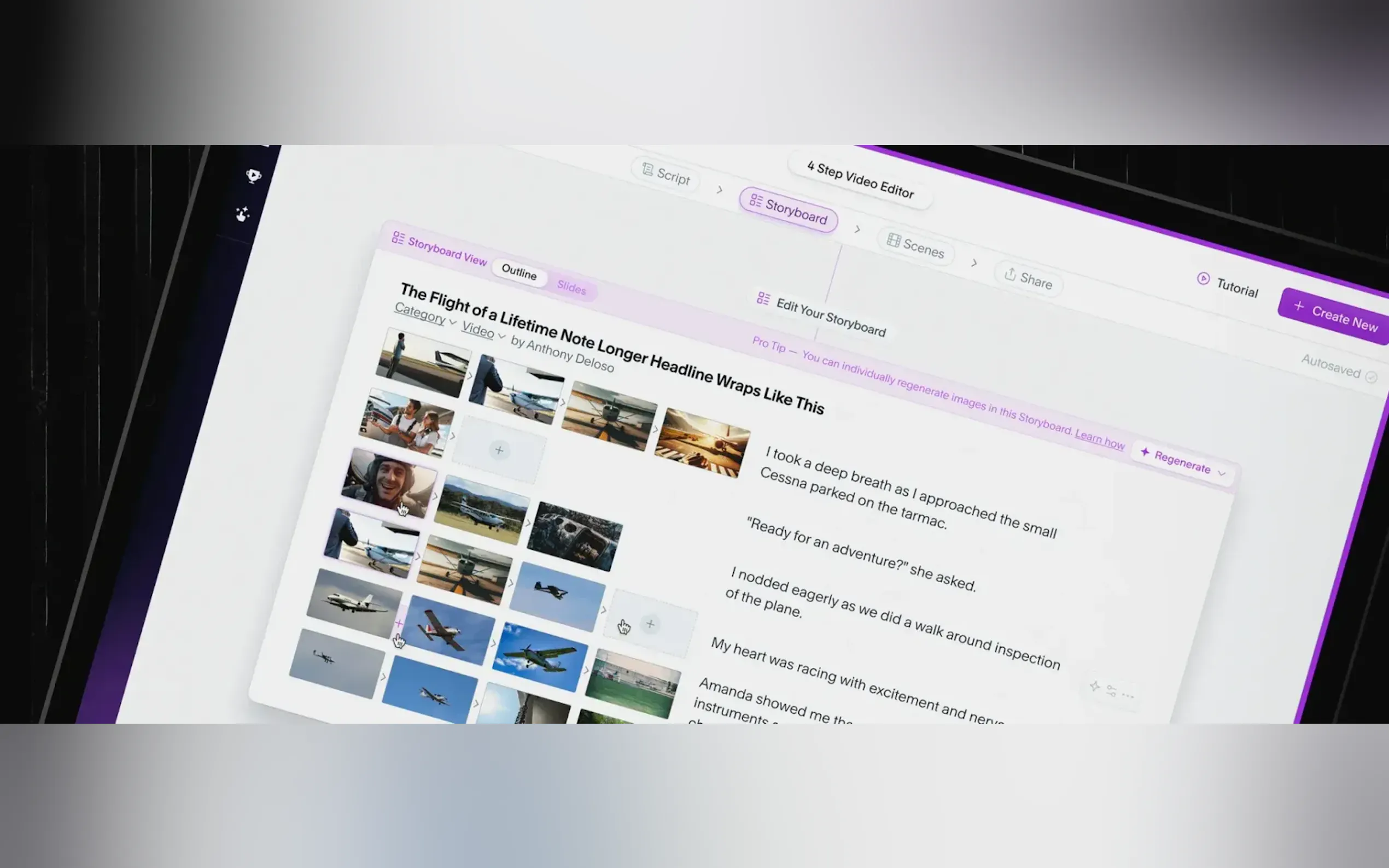
Task: Switch storyboard view to Slides
Action: 571,287
